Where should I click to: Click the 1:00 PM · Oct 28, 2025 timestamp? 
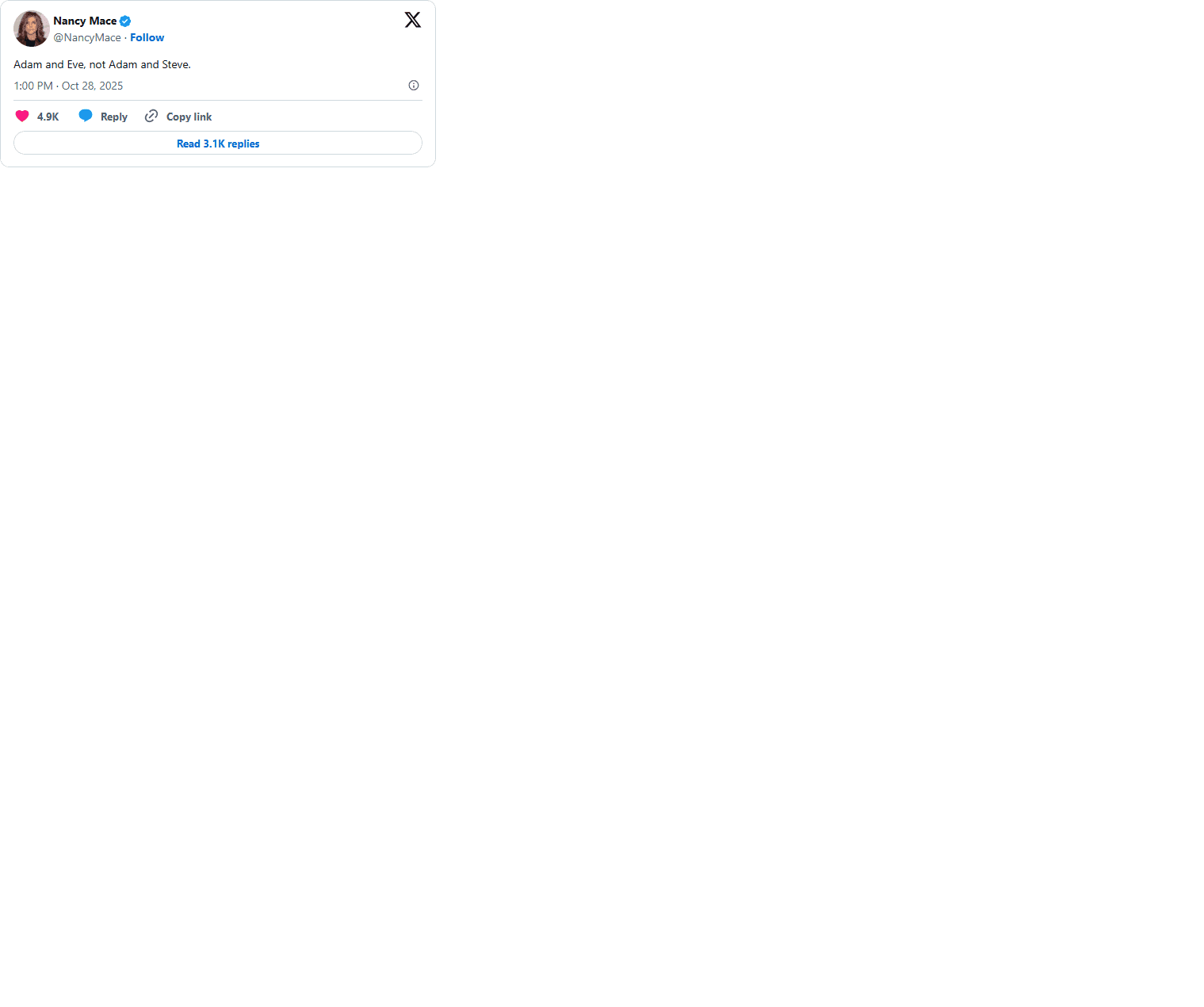tap(68, 86)
